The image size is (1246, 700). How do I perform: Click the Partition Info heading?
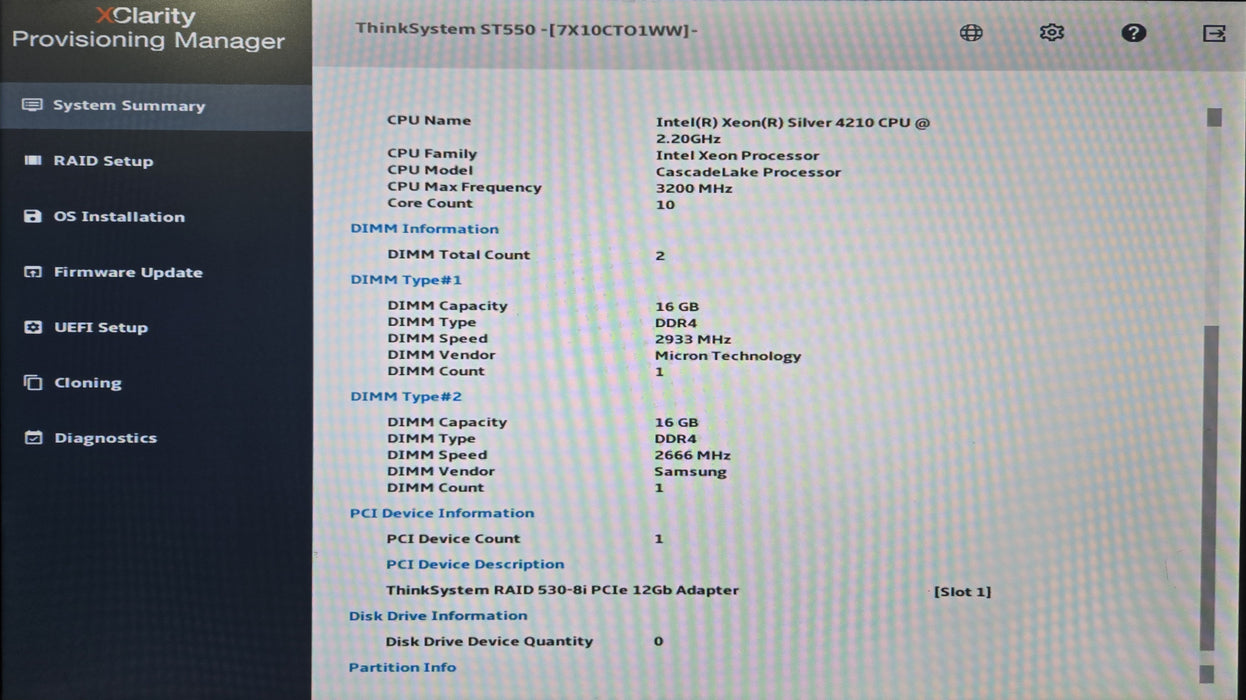click(x=402, y=667)
